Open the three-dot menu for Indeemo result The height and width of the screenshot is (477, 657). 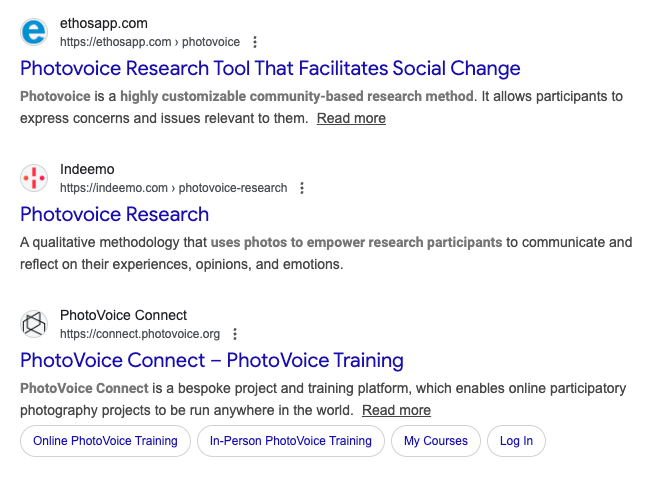(303, 188)
